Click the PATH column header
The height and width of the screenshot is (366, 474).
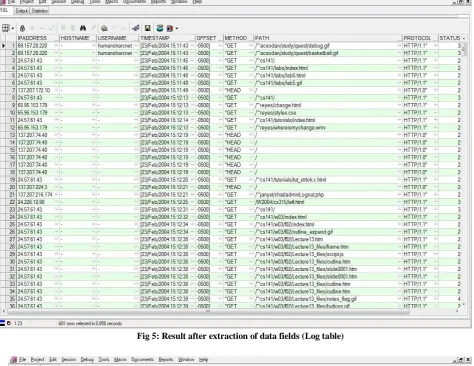coord(328,38)
